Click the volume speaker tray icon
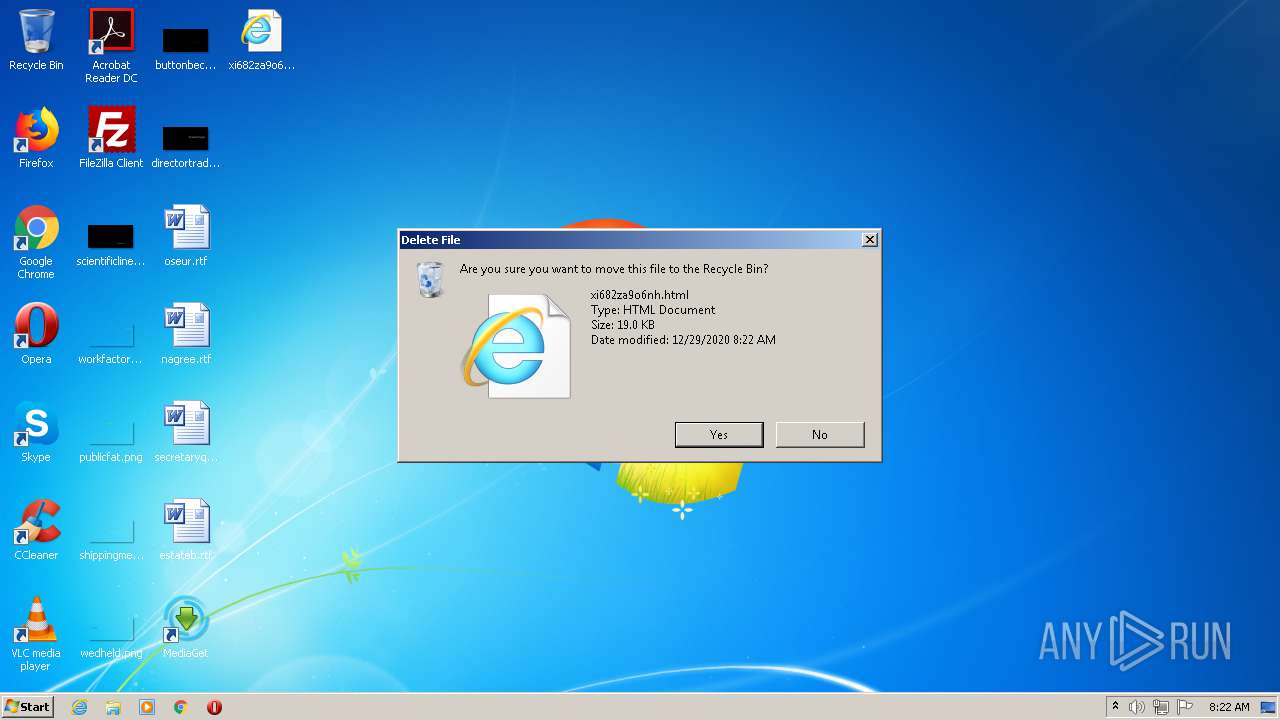This screenshot has width=1280, height=720. coord(1137,707)
